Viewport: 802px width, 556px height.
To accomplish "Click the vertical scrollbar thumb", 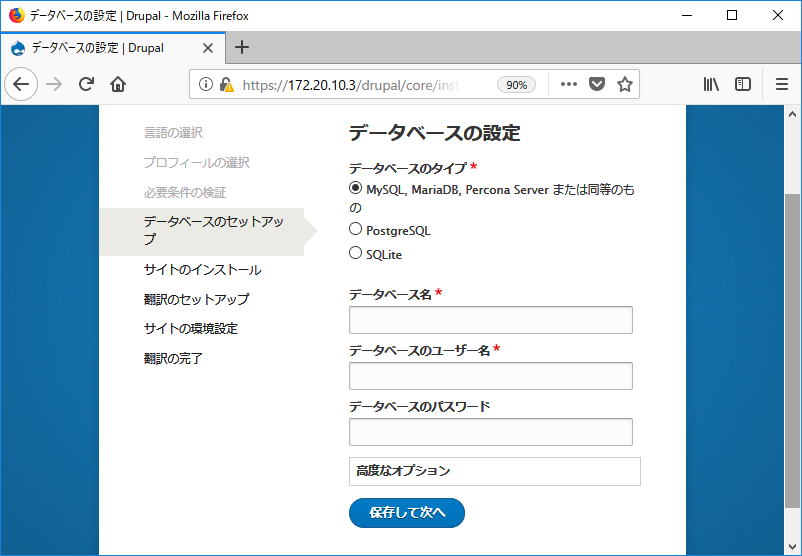I will 792,351.
